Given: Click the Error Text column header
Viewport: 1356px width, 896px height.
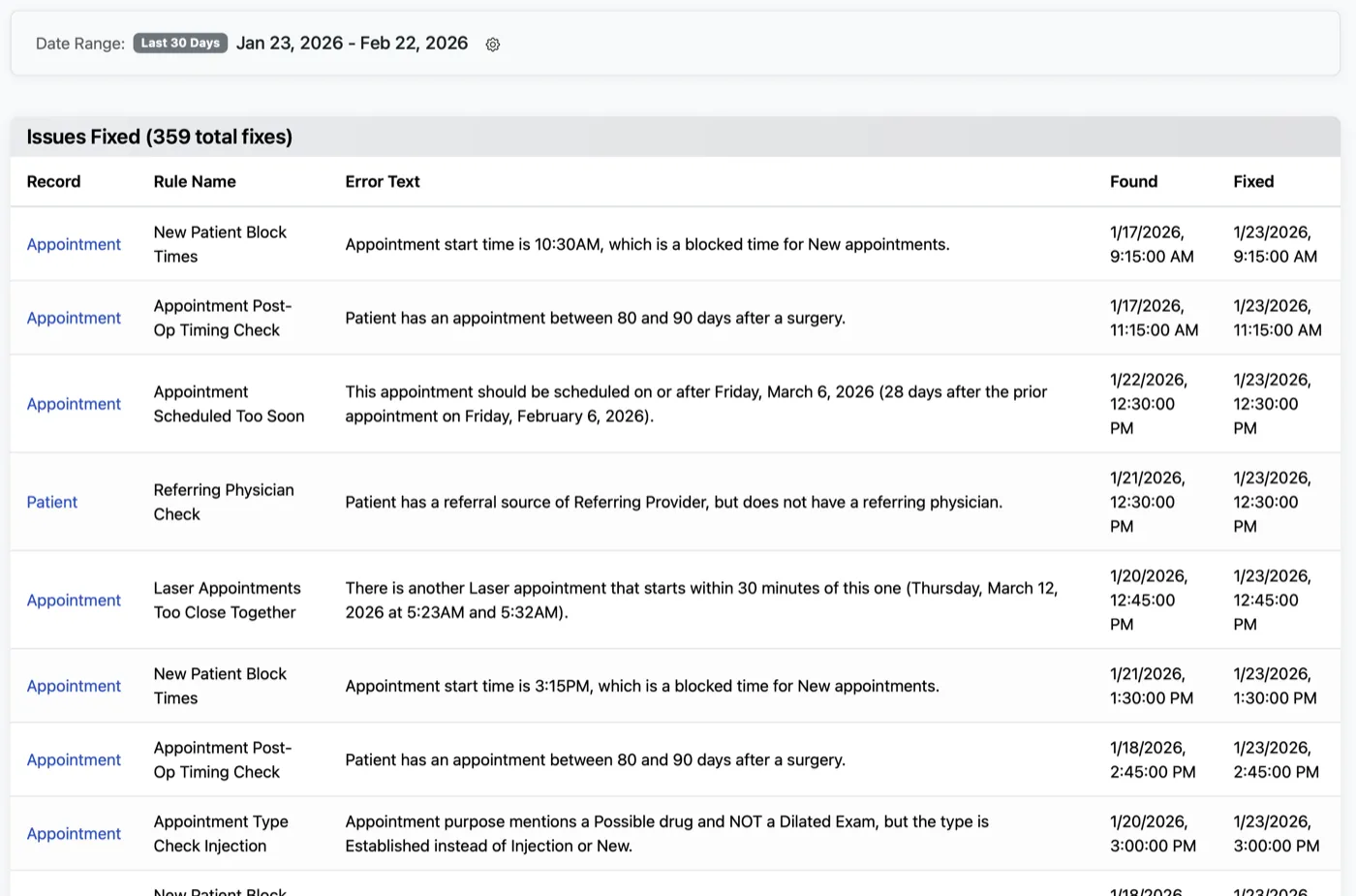Looking at the screenshot, I should pos(383,181).
